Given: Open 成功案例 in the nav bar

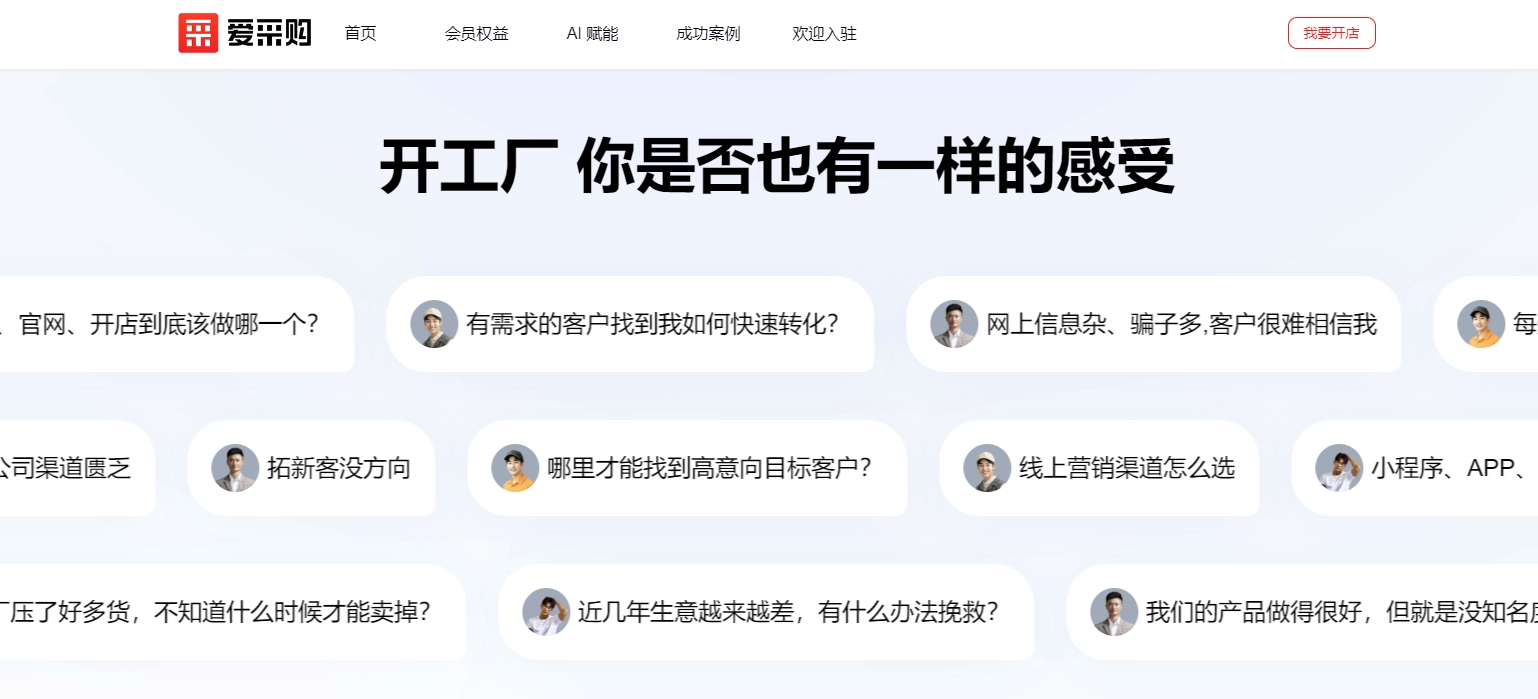Looking at the screenshot, I should [x=708, y=33].
